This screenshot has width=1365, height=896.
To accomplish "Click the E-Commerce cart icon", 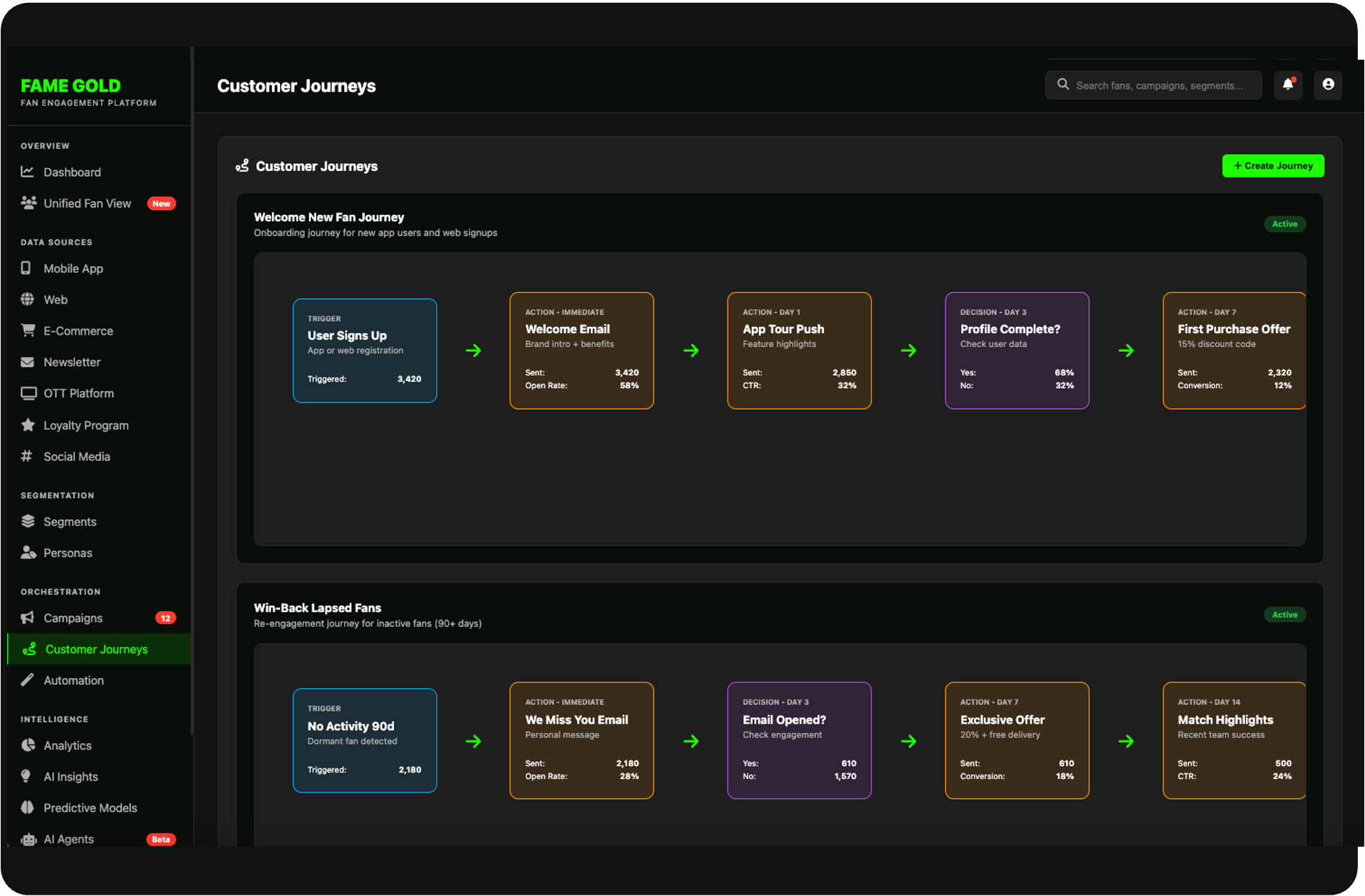I will [28, 330].
